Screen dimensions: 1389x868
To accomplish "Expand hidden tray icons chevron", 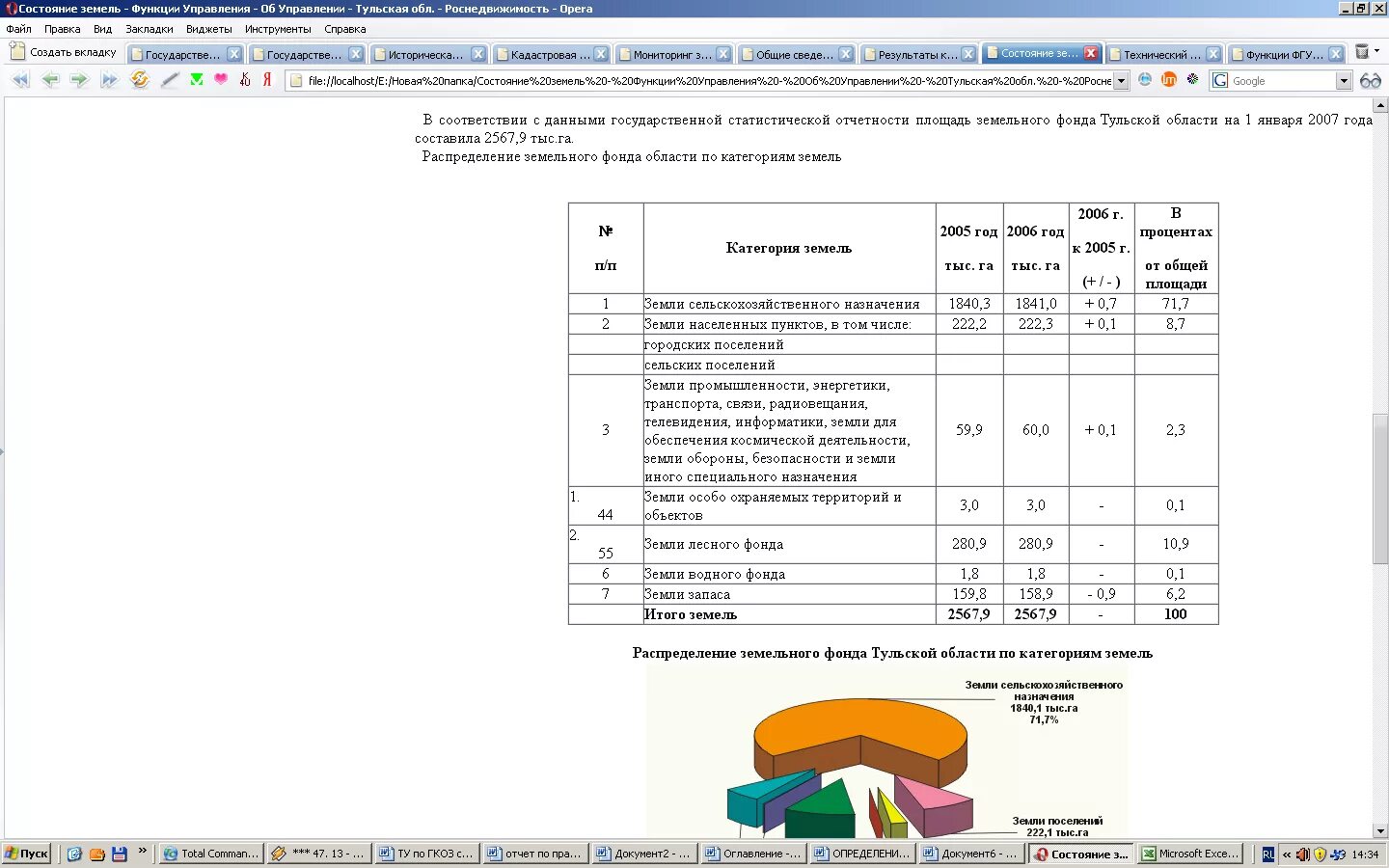I will 1286,854.
